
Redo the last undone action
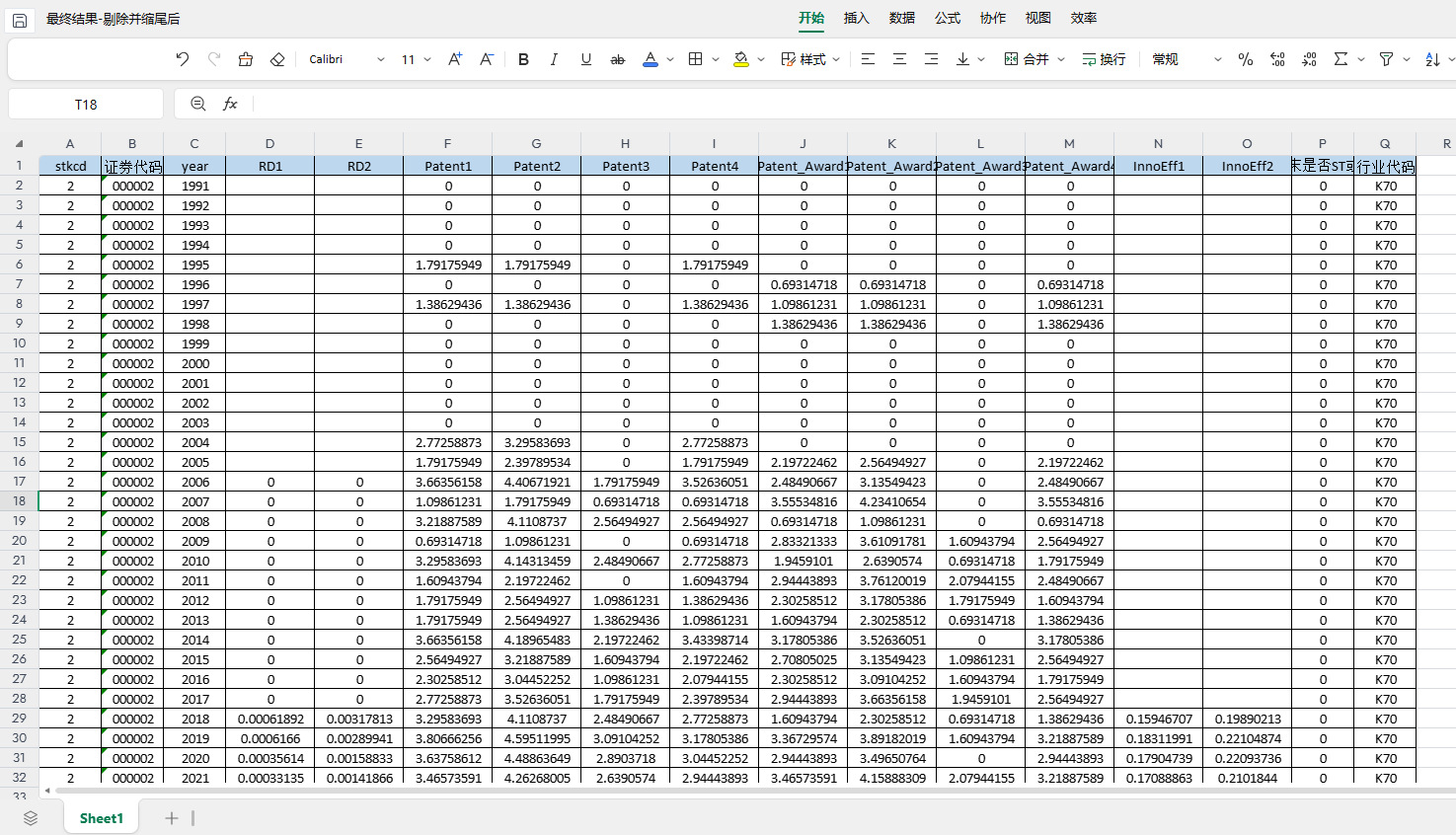coord(214,59)
